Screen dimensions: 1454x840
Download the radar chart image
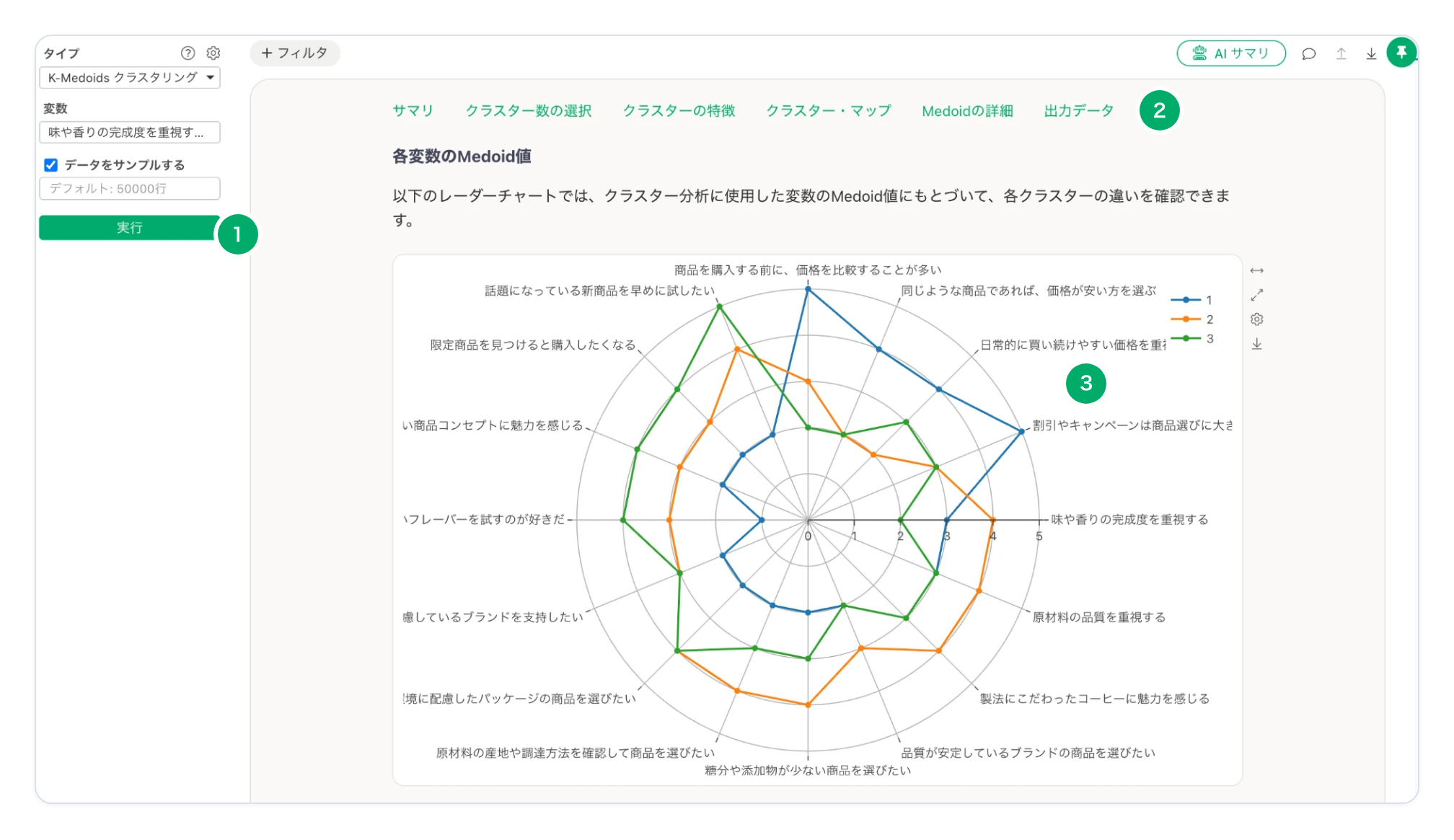tap(1257, 344)
